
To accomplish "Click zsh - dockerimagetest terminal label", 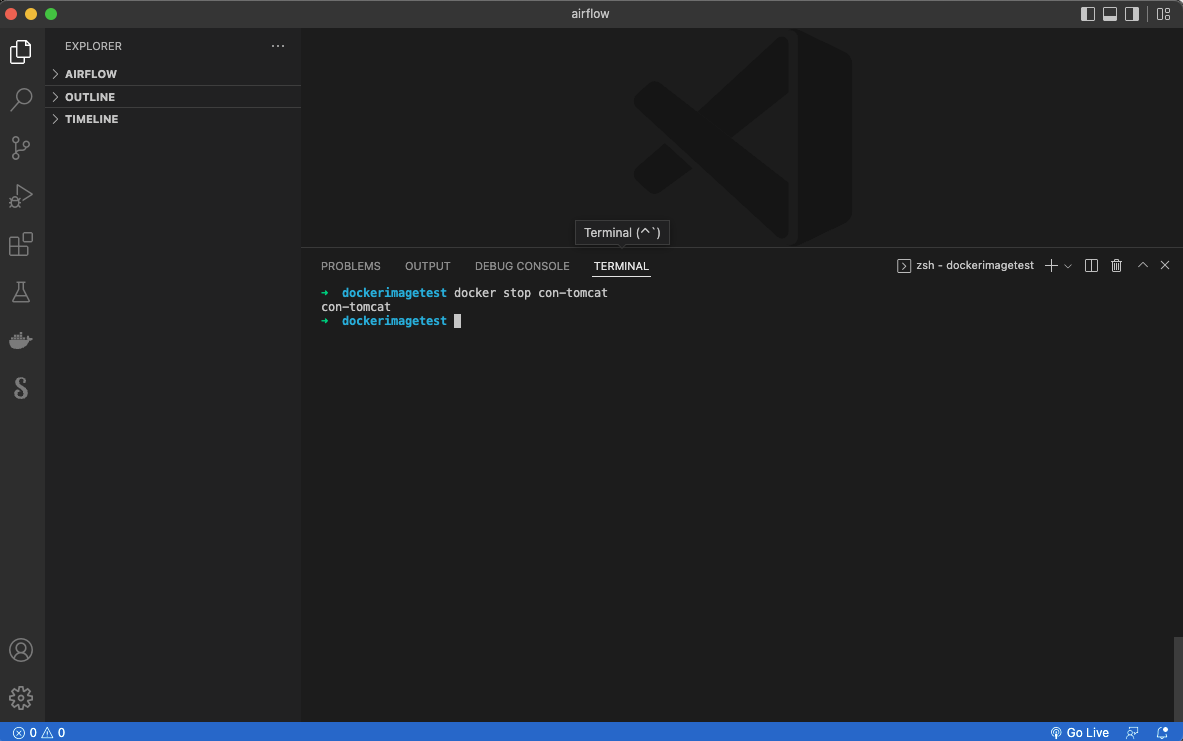I will tap(965, 266).
